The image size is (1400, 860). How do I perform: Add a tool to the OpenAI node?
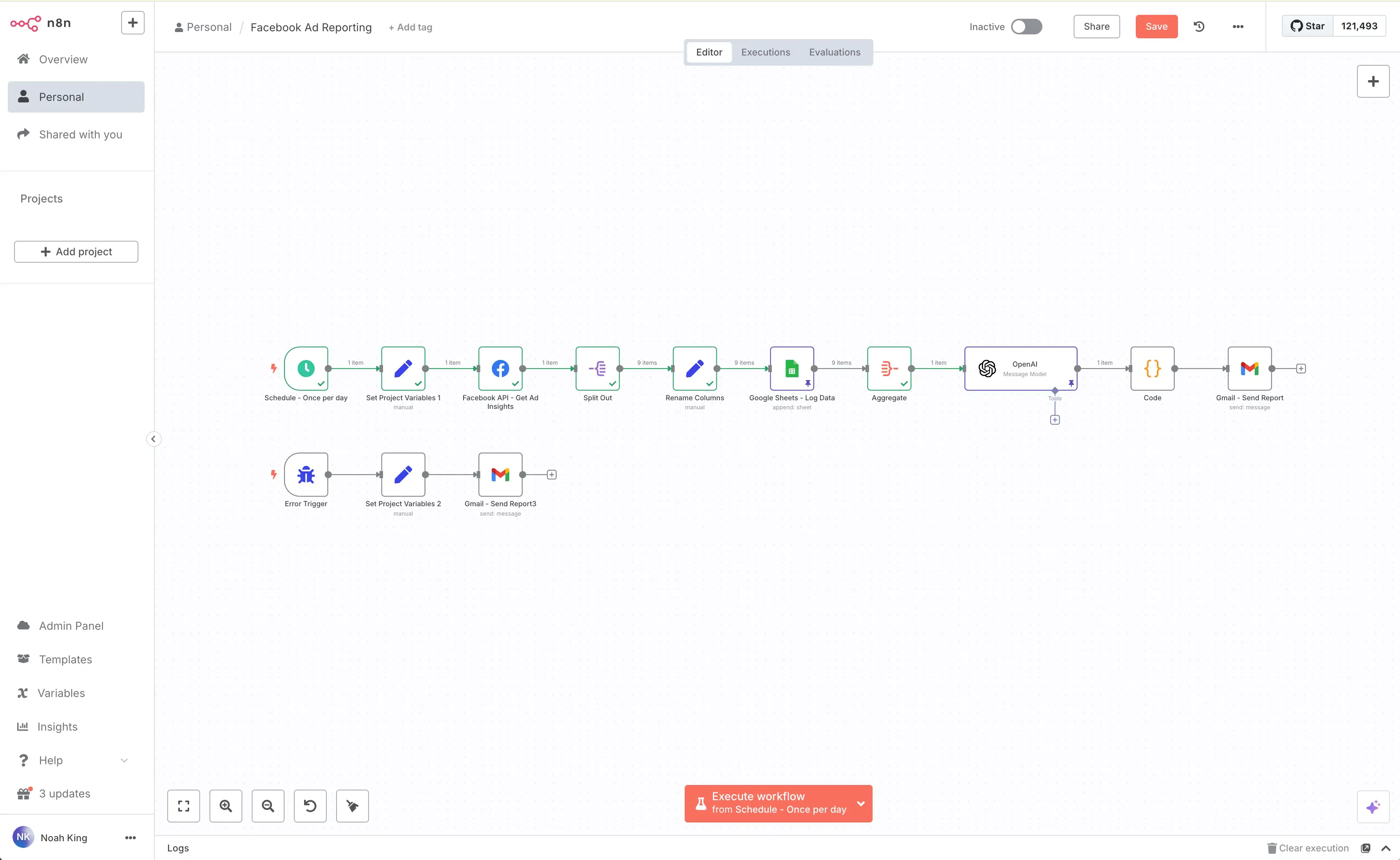tap(1055, 420)
